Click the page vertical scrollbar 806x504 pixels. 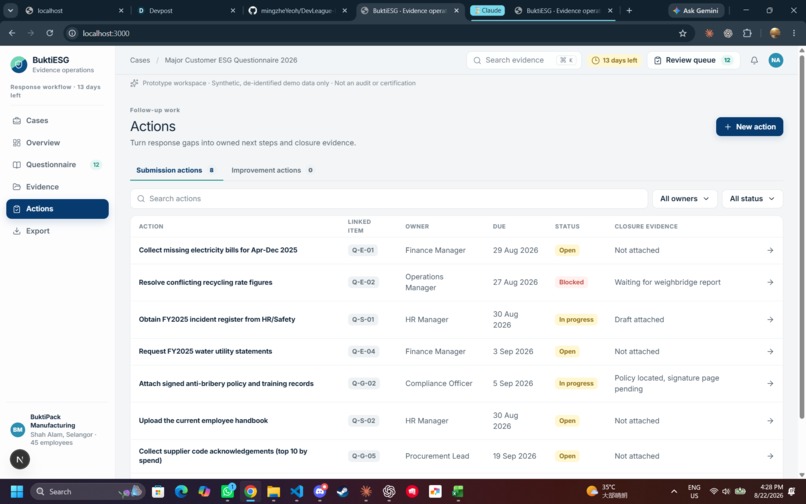click(802, 237)
